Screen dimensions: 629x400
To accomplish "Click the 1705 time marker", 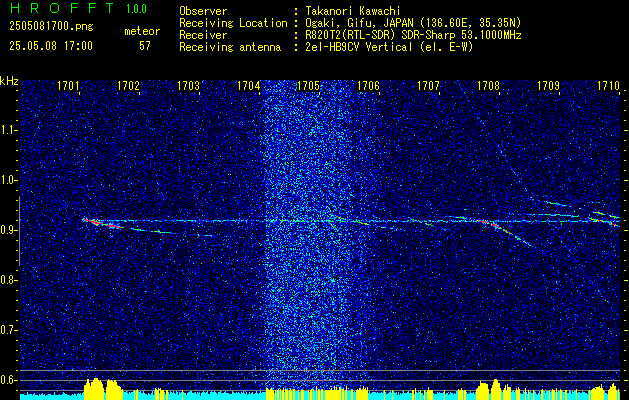I will tap(308, 85).
